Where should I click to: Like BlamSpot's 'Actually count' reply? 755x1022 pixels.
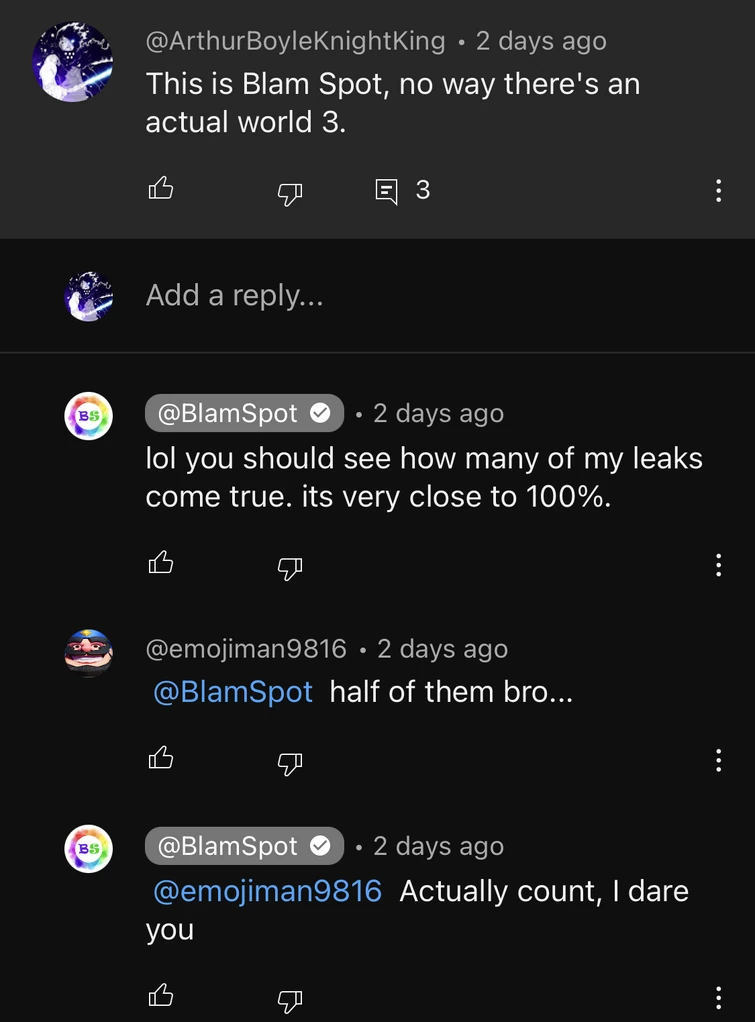161,995
